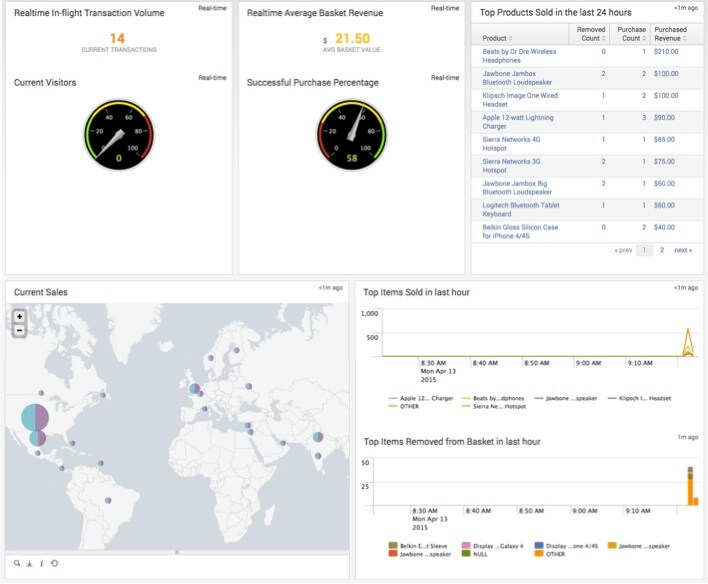Viewport: 708px width, 584px height.
Task: Toggle OTHER legend in Top Items Sold
Action: [x=404, y=406]
